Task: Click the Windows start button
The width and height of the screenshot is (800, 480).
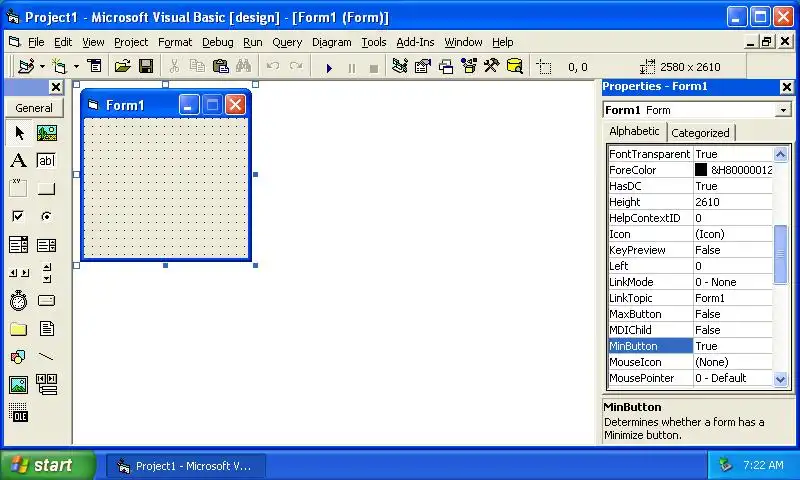Action: click(x=47, y=465)
